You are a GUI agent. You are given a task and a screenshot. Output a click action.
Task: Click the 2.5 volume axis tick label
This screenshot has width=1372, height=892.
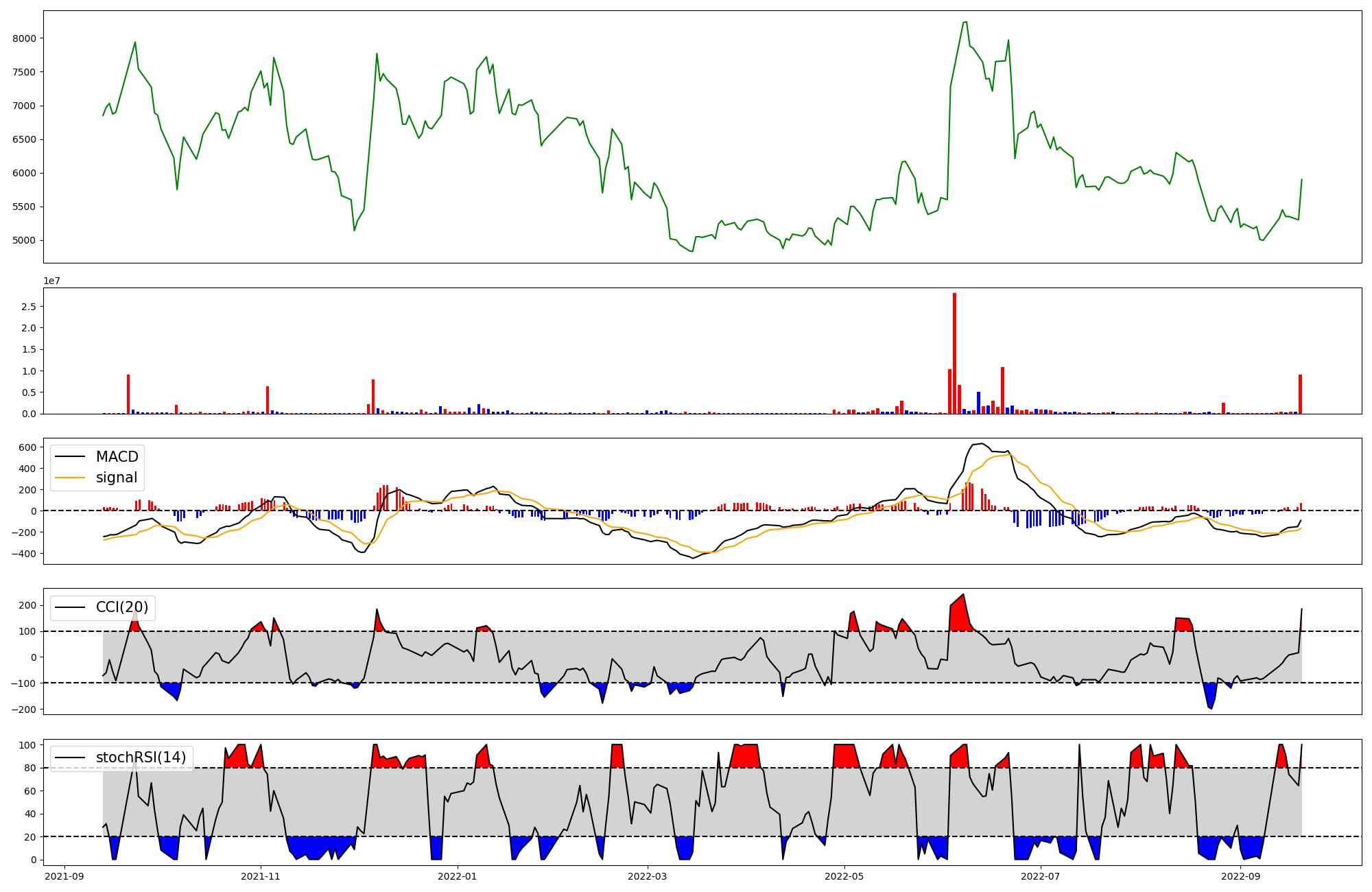pyautogui.click(x=29, y=307)
